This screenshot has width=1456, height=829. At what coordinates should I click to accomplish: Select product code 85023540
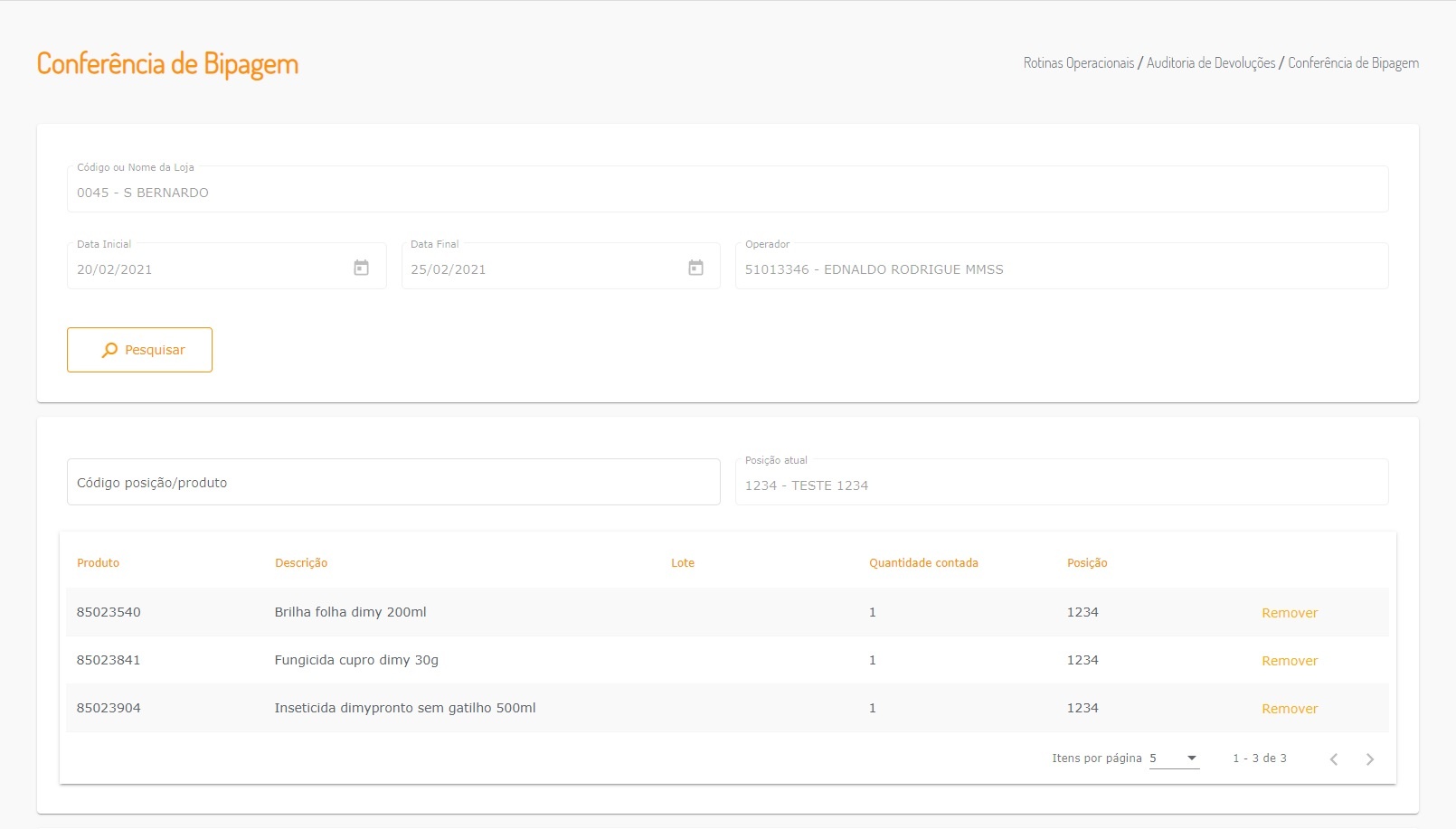click(x=109, y=612)
